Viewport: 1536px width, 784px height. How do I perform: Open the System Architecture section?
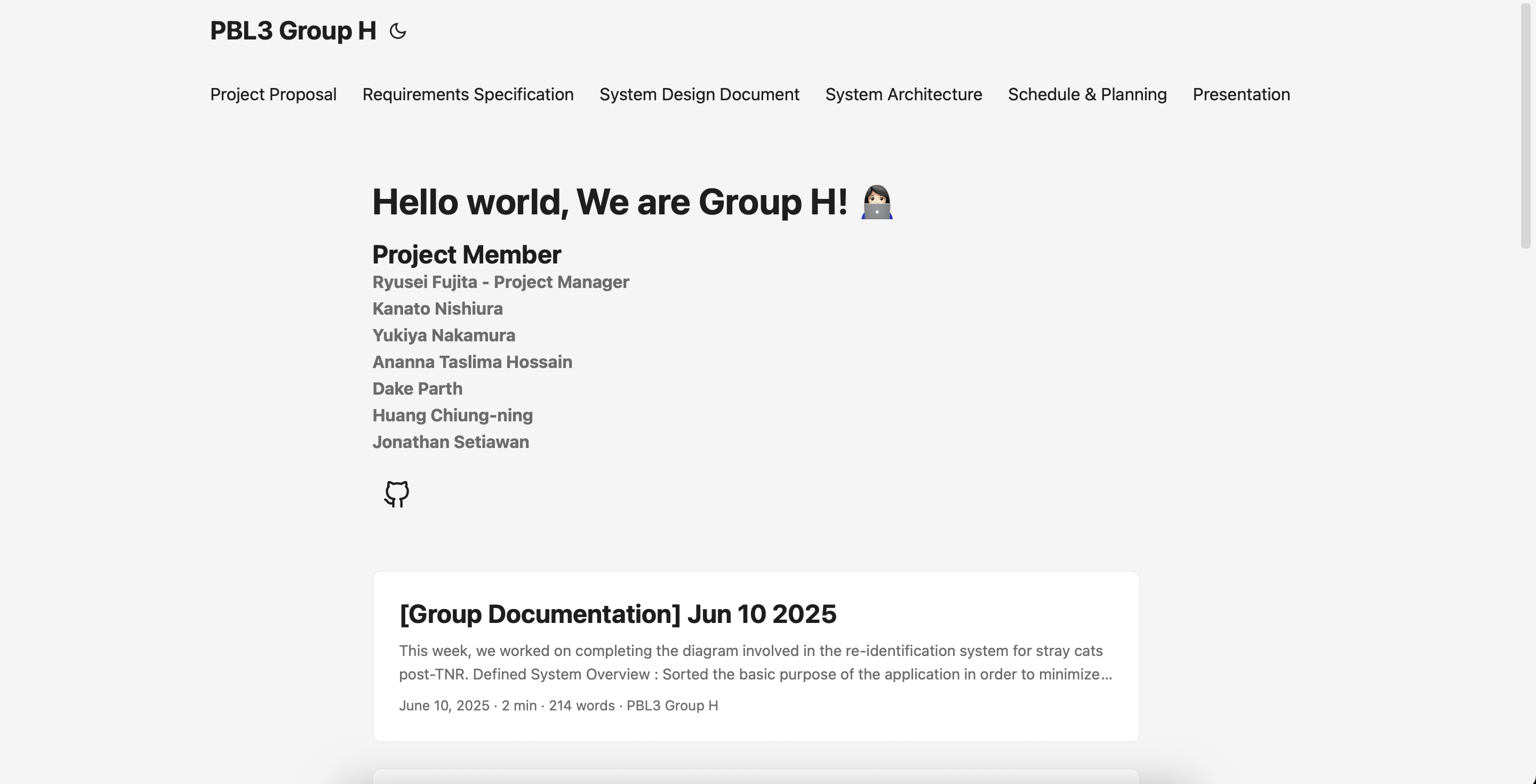tap(903, 94)
